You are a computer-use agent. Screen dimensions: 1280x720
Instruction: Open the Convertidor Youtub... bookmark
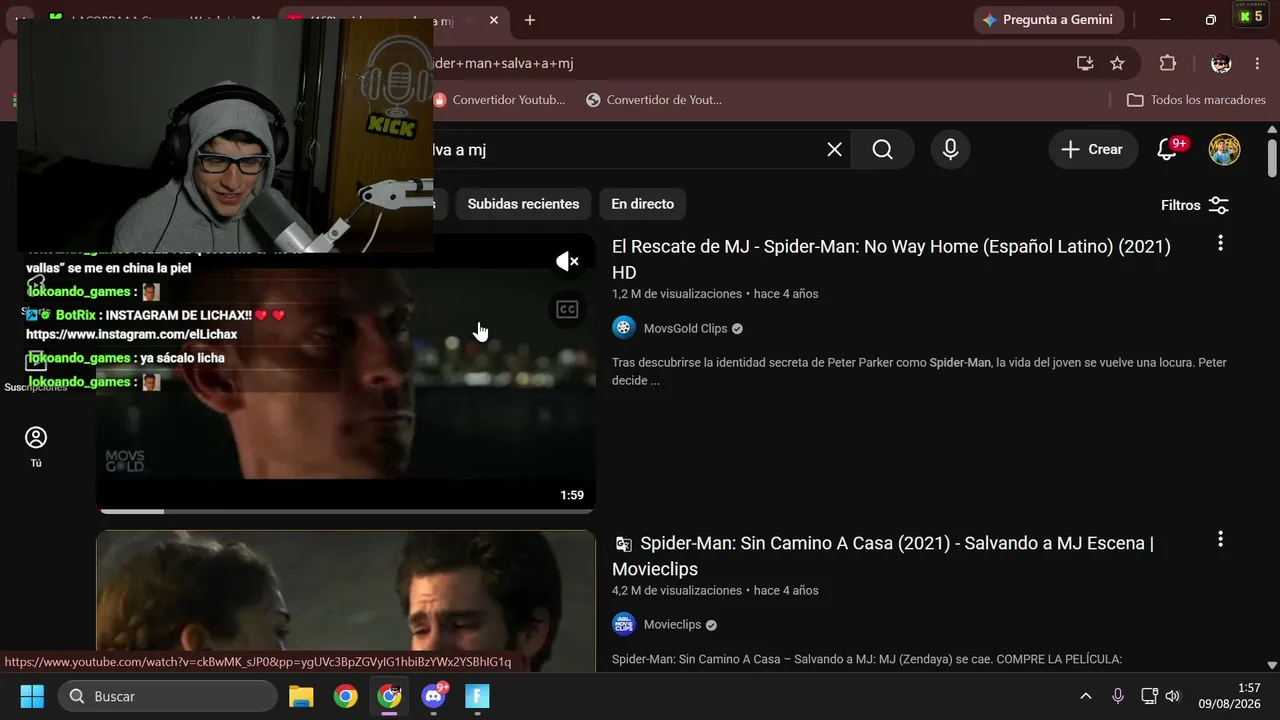(x=499, y=100)
